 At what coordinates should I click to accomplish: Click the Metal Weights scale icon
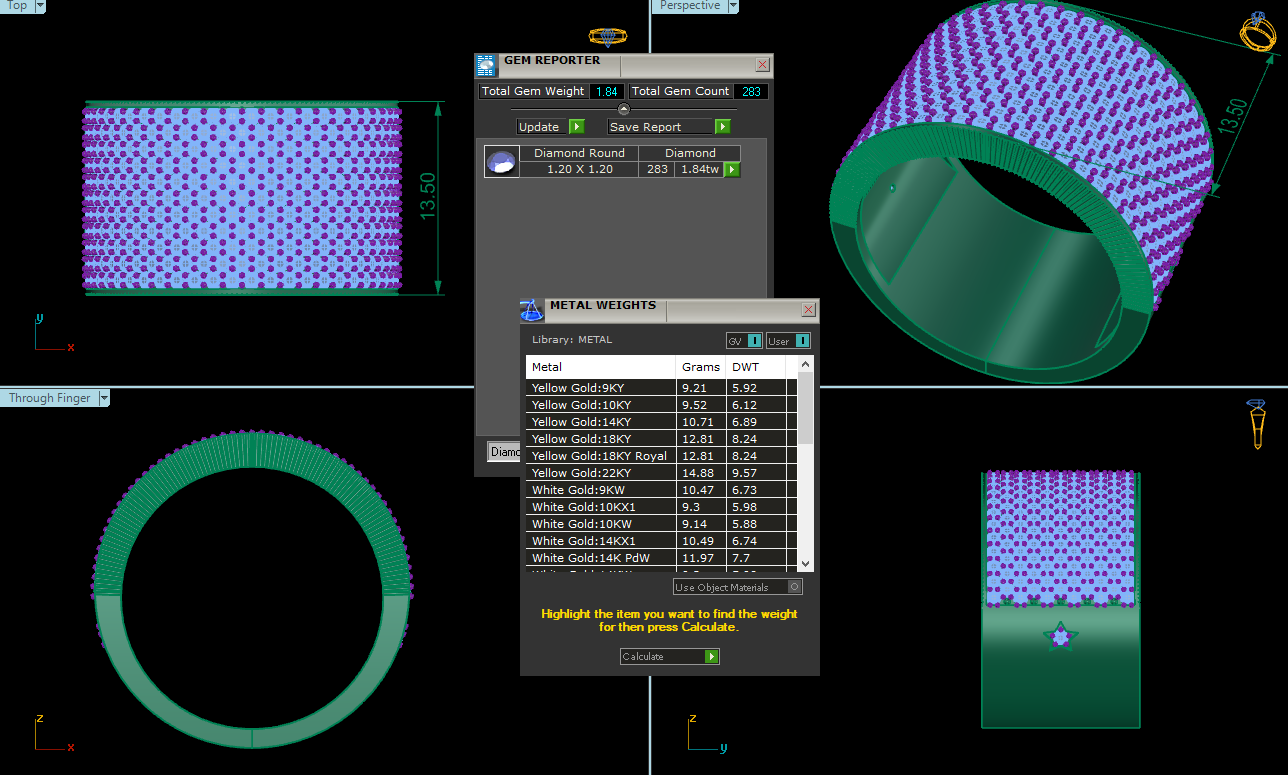click(533, 310)
